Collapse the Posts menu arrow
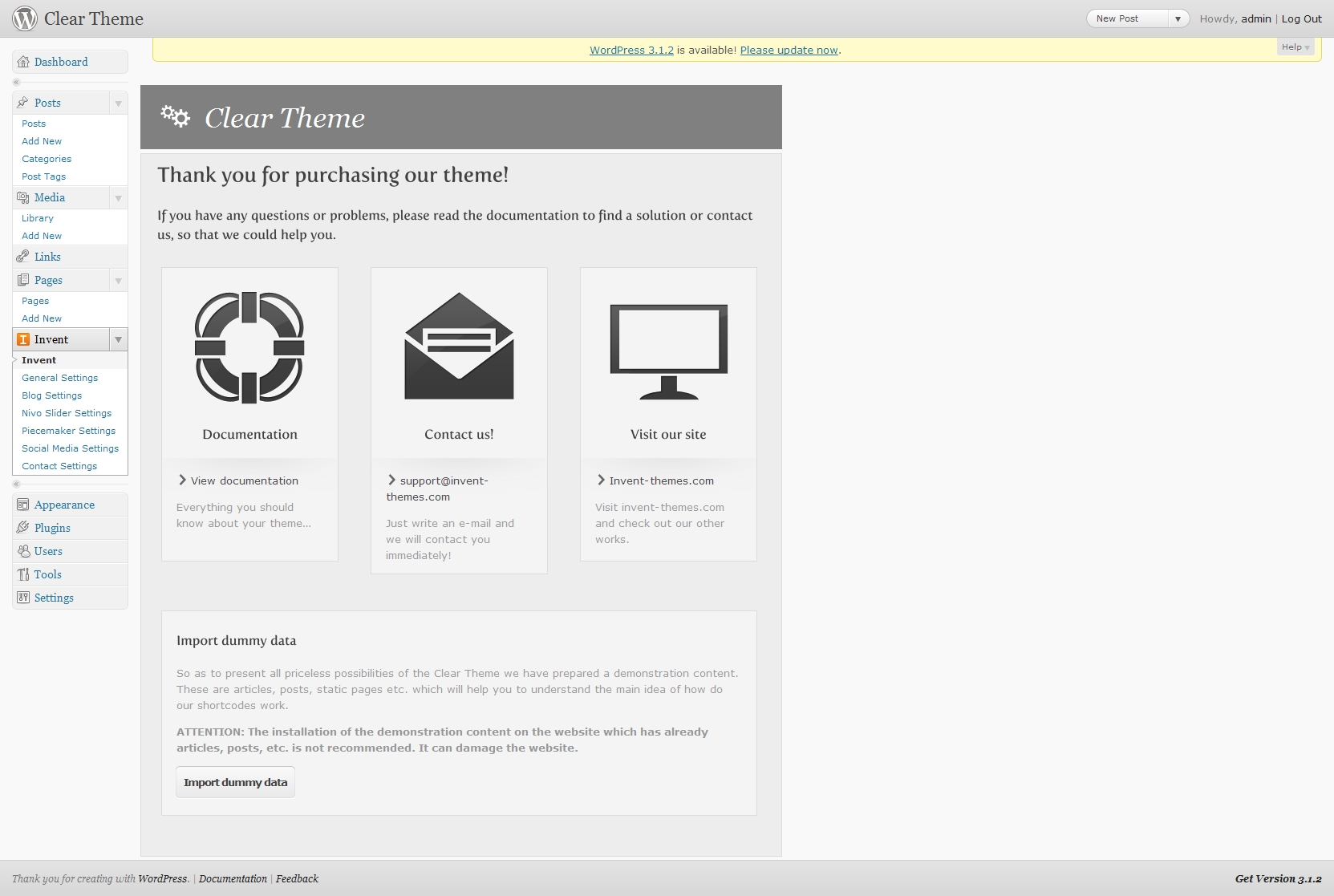Image resolution: width=1334 pixels, height=896 pixels. tap(118, 103)
